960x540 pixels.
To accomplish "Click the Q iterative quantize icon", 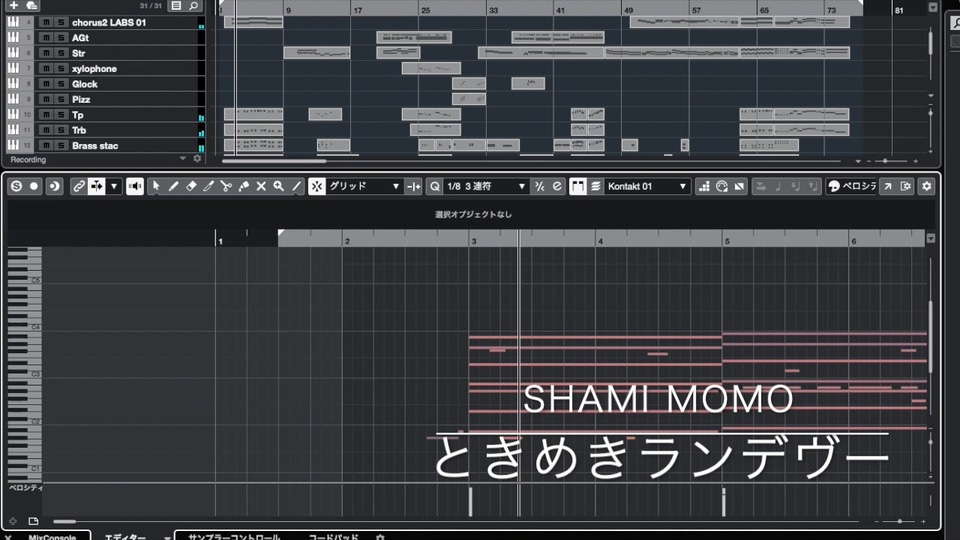I will [x=435, y=186].
